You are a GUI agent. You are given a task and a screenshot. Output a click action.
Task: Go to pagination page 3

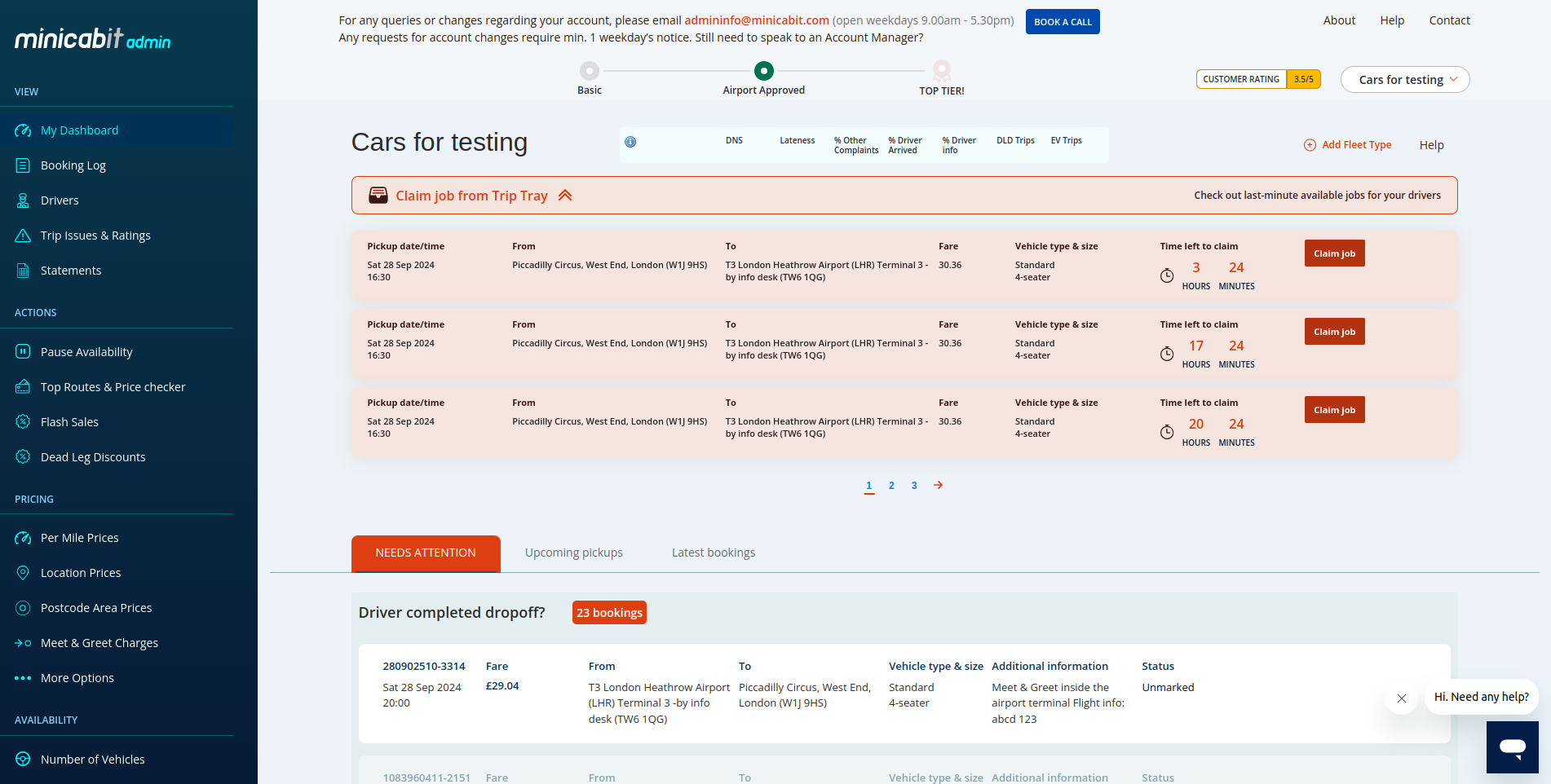pyautogui.click(x=914, y=486)
